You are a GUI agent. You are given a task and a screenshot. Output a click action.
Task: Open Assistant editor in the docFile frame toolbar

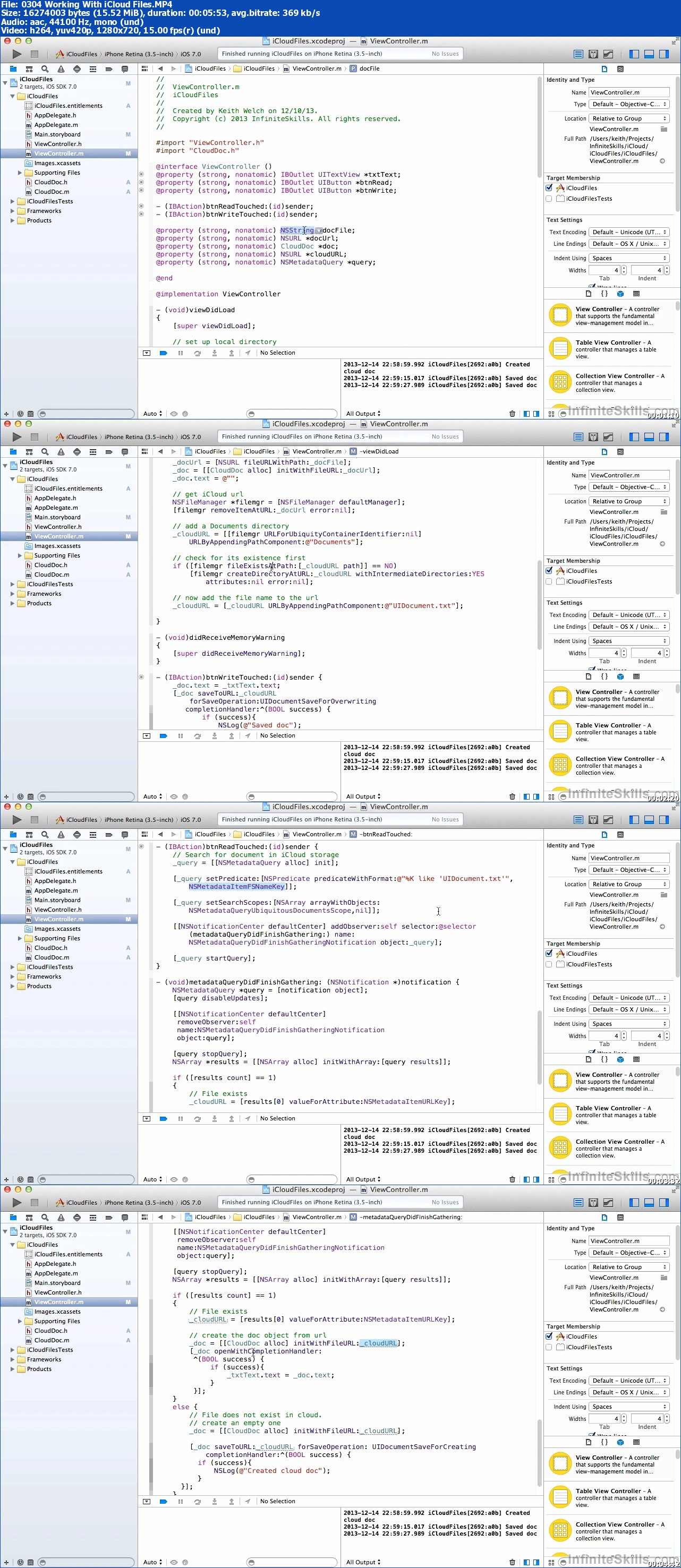pos(593,54)
